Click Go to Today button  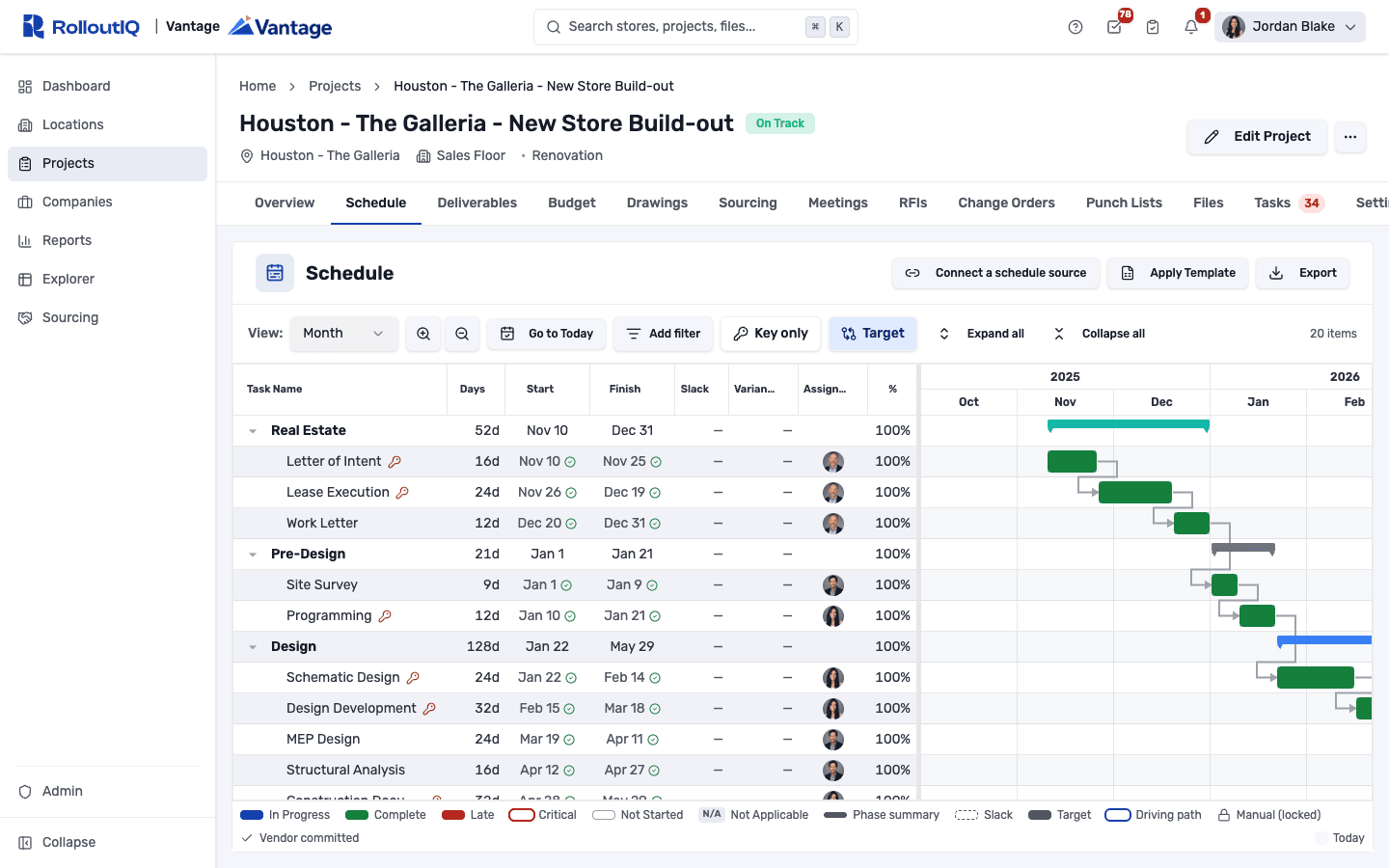coord(547,334)
